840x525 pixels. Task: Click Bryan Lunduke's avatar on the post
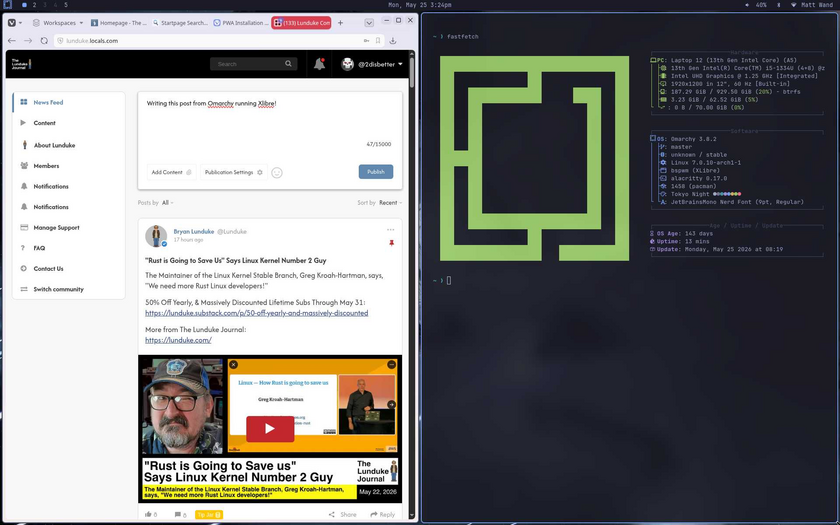coord(156,236)
